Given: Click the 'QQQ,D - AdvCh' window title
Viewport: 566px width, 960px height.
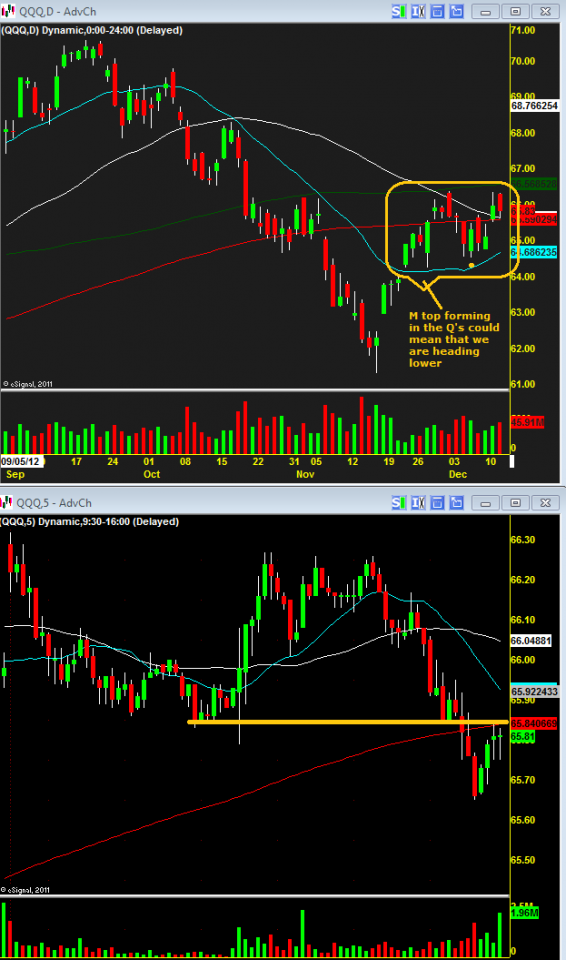Looking at the screenshot, I should click(x=56, y=11).
